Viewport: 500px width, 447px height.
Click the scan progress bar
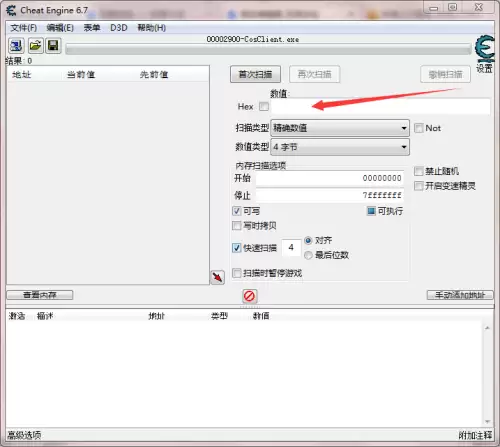click(269, 49)
